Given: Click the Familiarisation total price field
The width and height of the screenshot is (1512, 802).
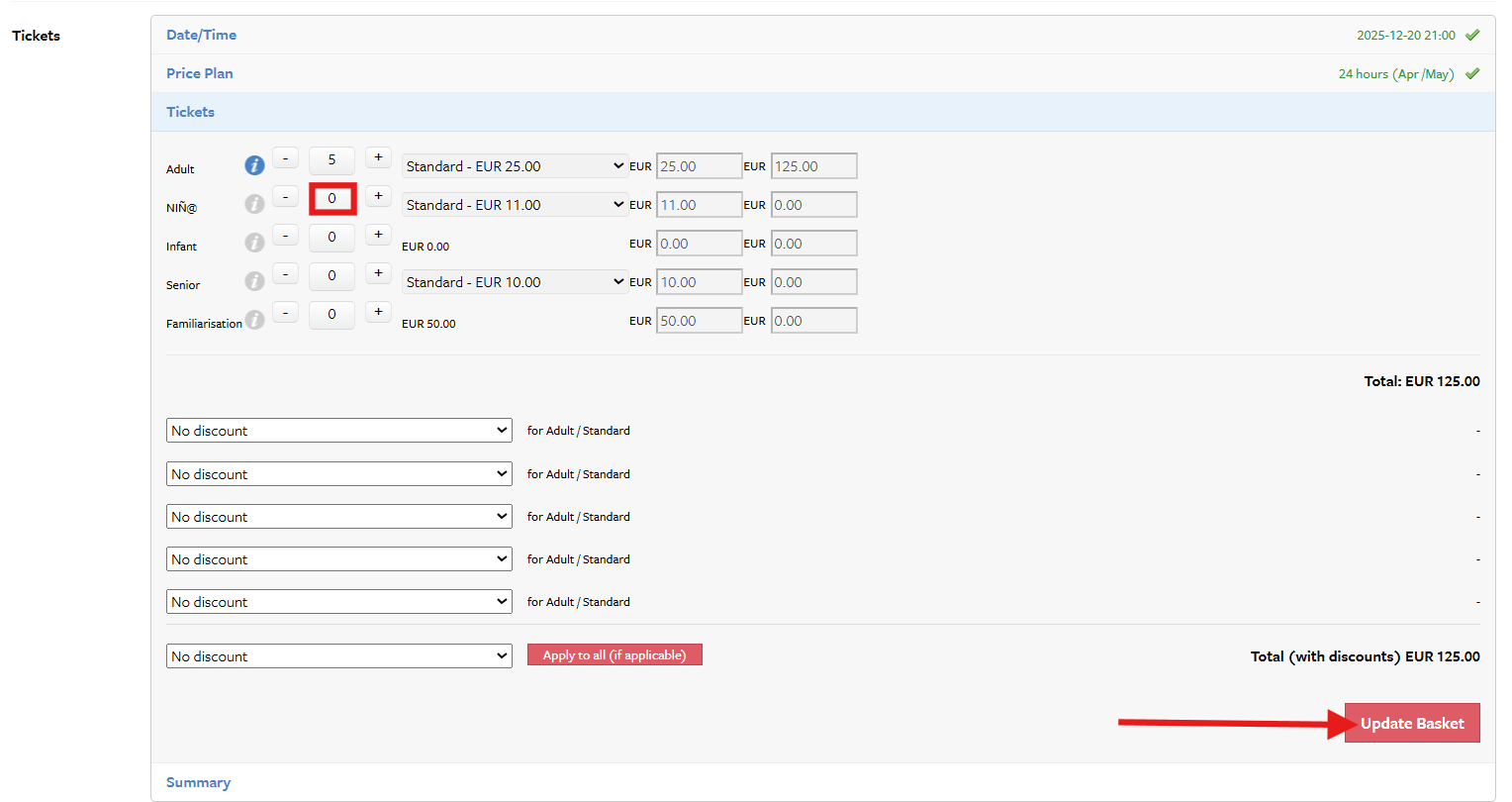Looking at the screenshot, I should click(x=814, y=321).
